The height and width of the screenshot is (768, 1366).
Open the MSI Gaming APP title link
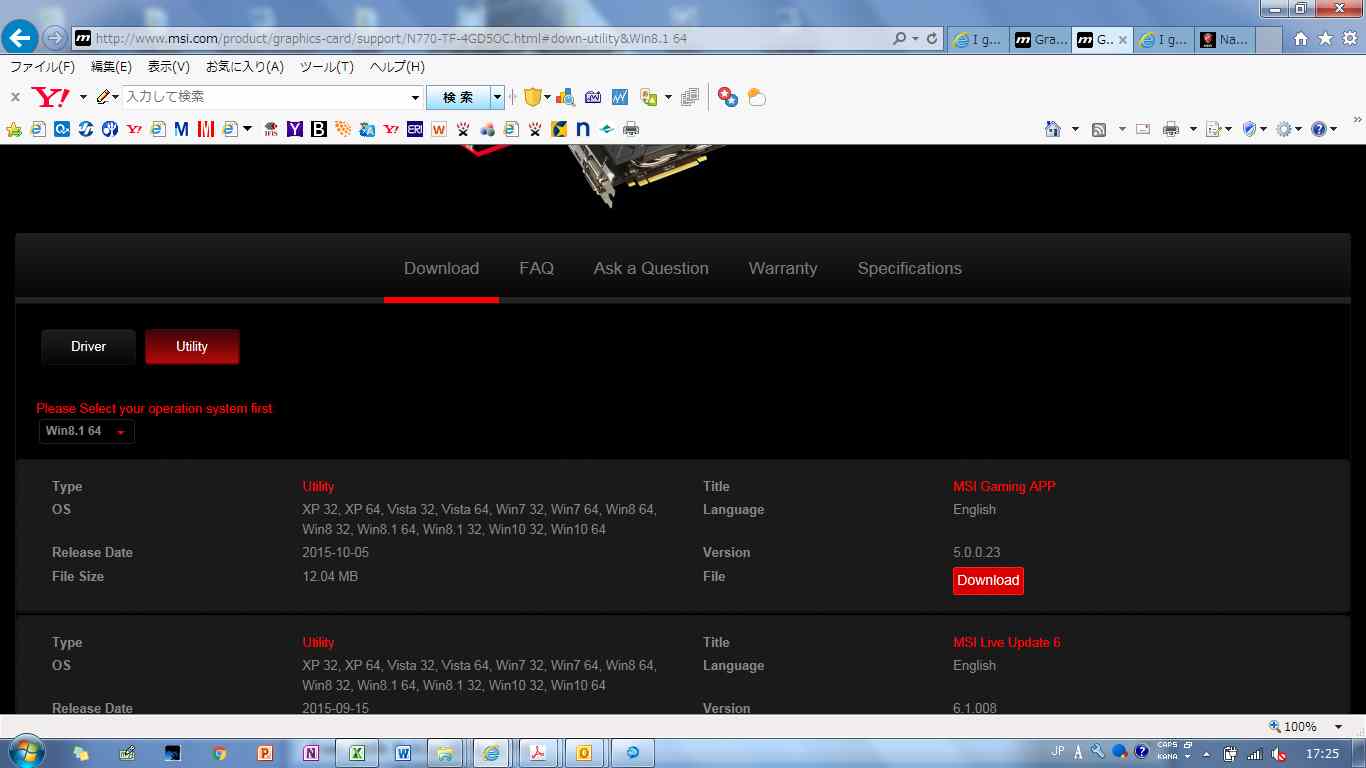[x=1004, y=486]
